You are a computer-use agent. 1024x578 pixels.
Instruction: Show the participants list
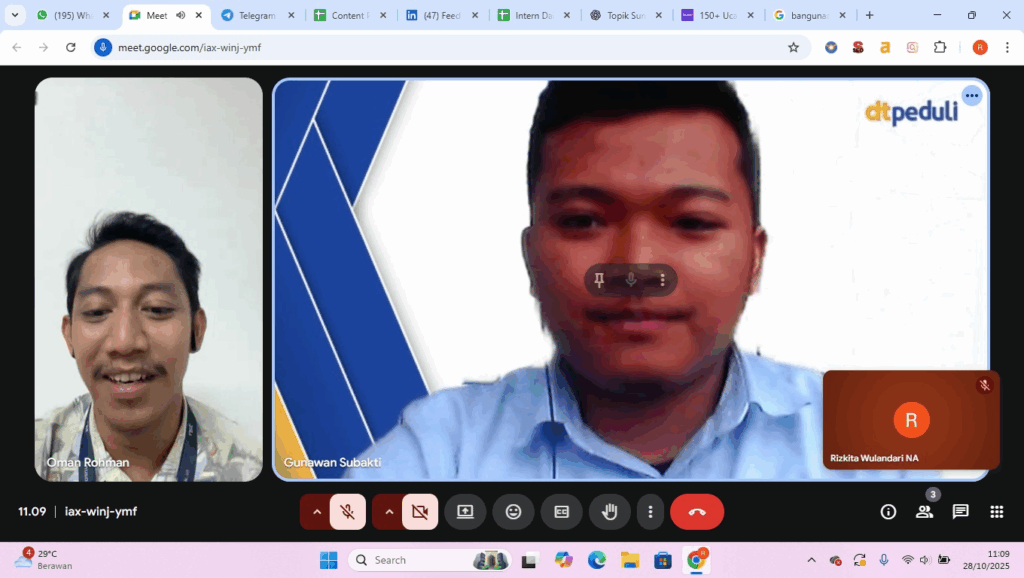pyautogui.click(x=924, y=512)
